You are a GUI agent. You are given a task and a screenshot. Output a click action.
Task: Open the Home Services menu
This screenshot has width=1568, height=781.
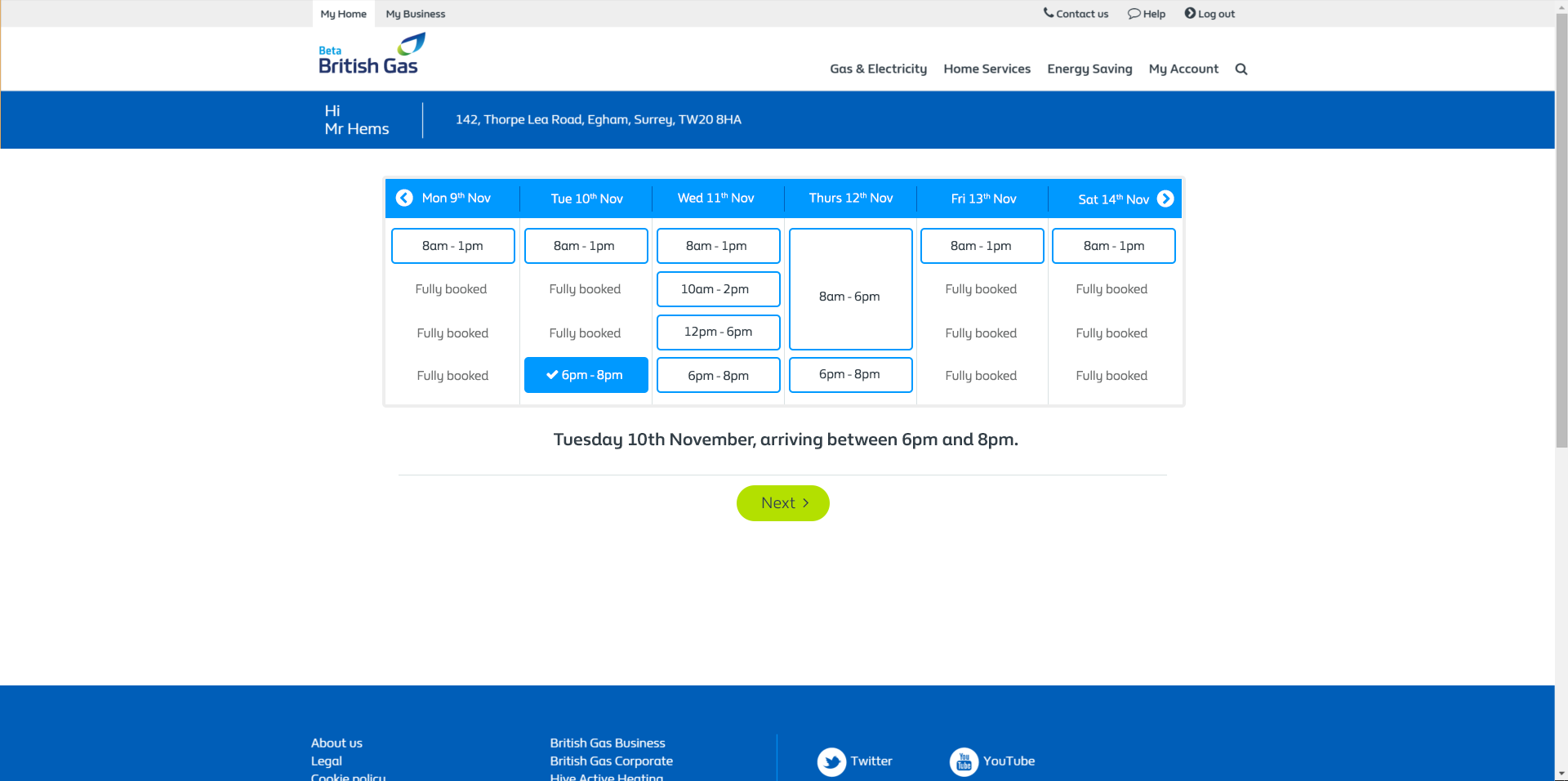click(x=987, y=69)
